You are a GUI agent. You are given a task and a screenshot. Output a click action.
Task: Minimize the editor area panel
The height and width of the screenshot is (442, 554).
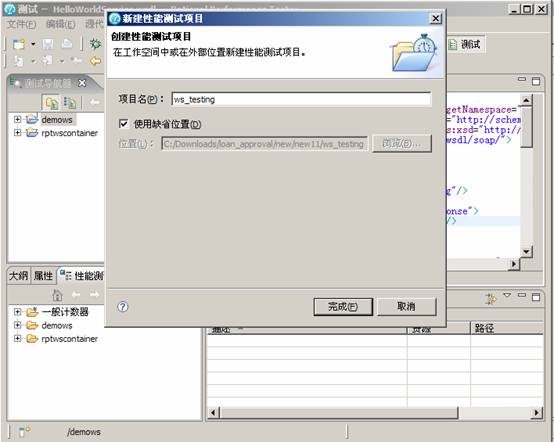coord(521,79)
